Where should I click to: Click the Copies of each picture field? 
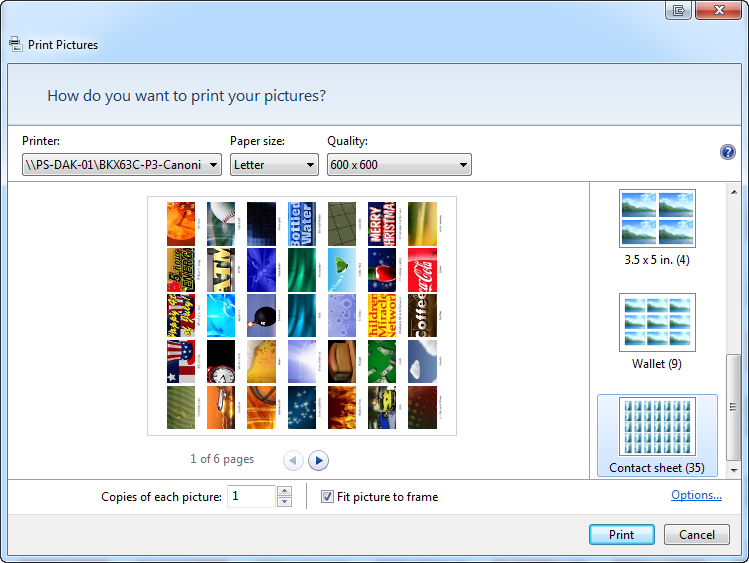(250, 497)
